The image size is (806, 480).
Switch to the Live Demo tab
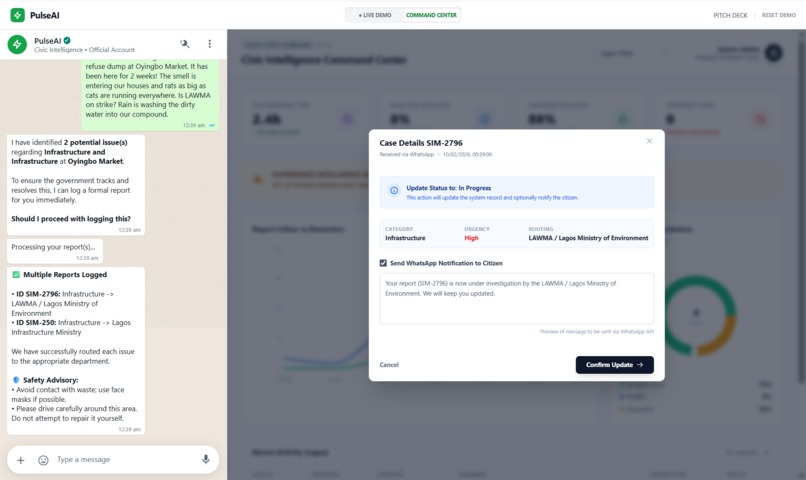point(375,15)
